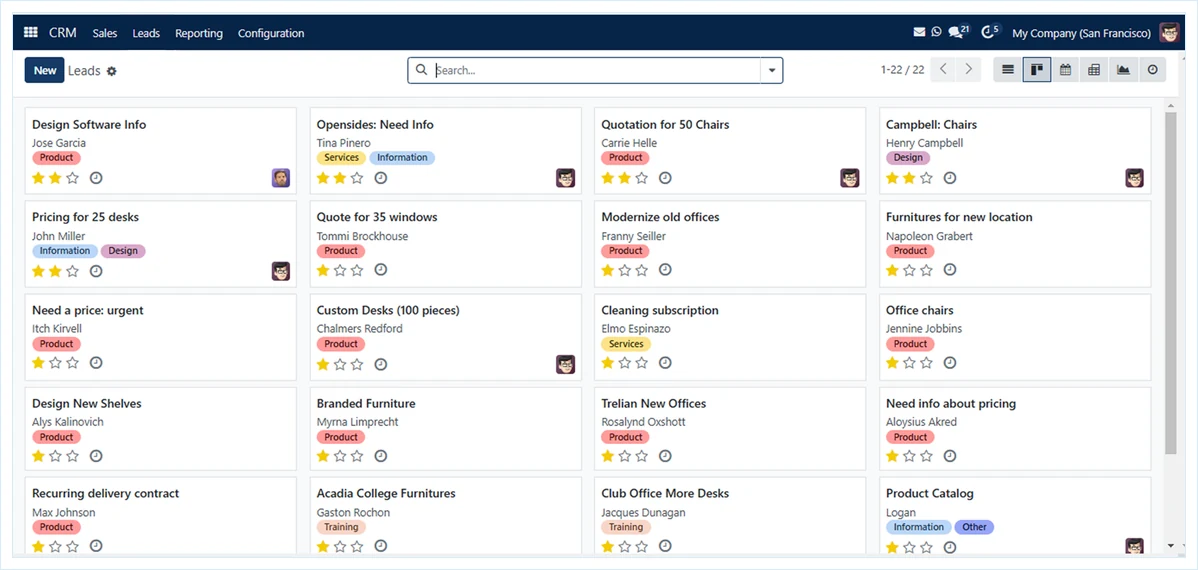The image size is (1198, 570).
Task: Click contact name Jacques Dunagan
Action: tap(643, 513)
